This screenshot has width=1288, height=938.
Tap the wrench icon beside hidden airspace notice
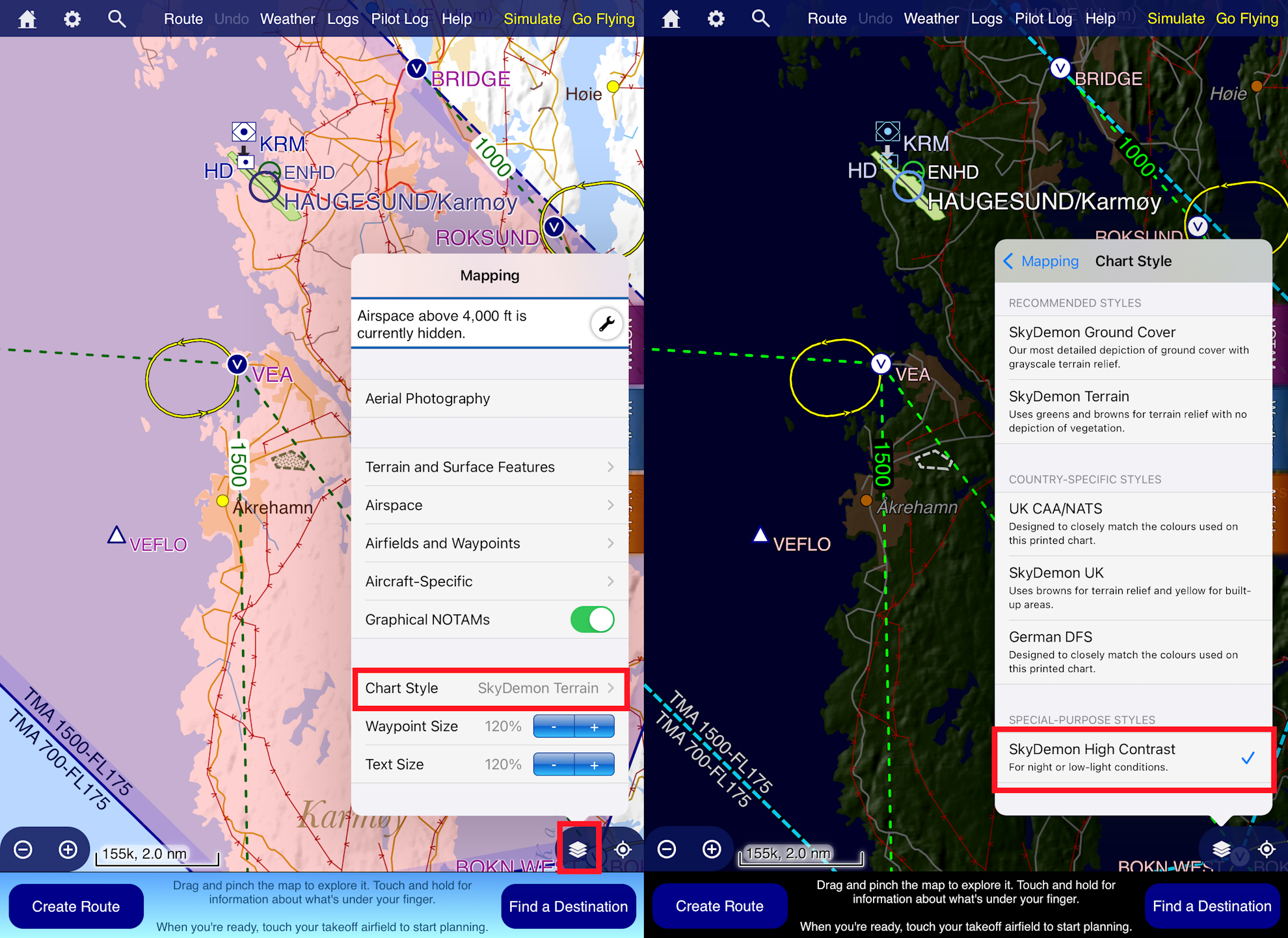point(606,324)
